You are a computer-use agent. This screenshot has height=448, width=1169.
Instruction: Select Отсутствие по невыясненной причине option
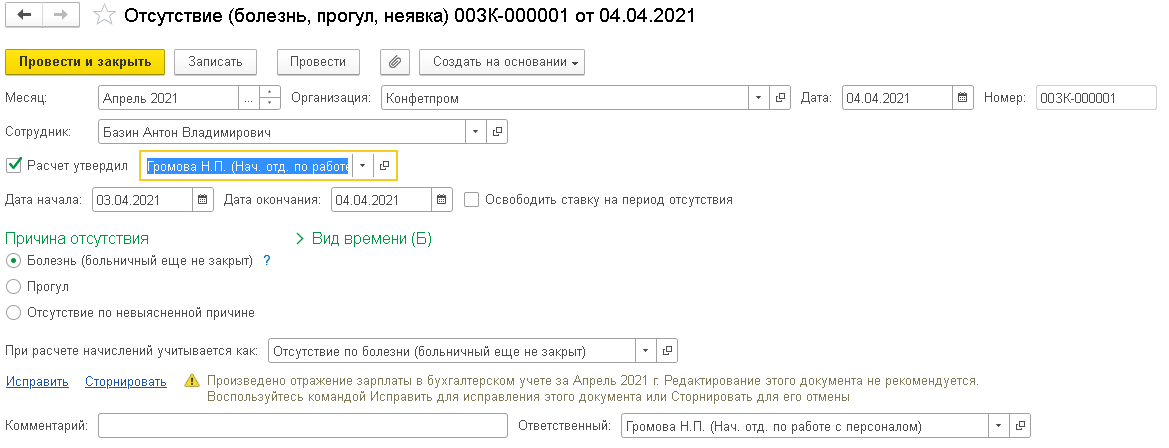[x=13, y=312]
